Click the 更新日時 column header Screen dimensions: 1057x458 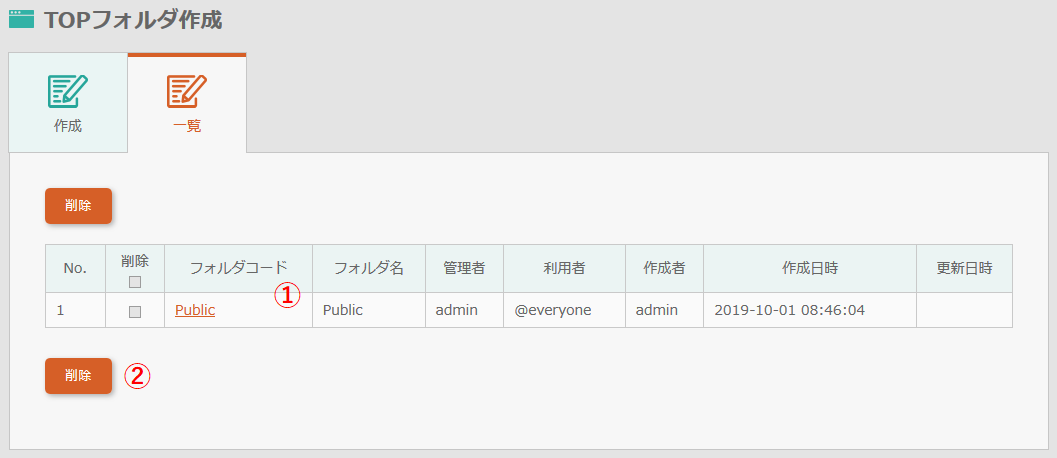point(965,268)
